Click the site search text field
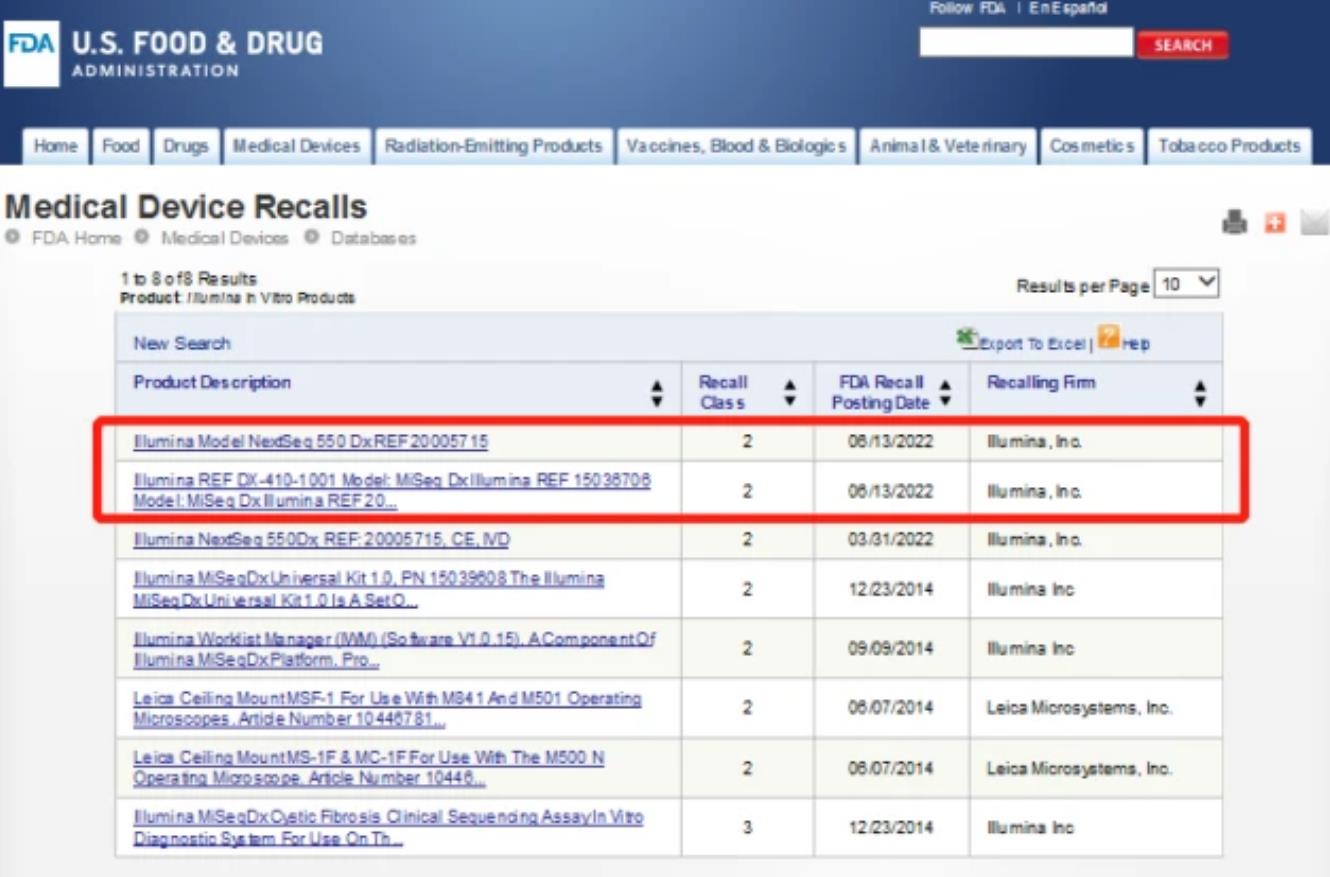The width and height of the screenshot is (1330, 877). pos(1025,43)
